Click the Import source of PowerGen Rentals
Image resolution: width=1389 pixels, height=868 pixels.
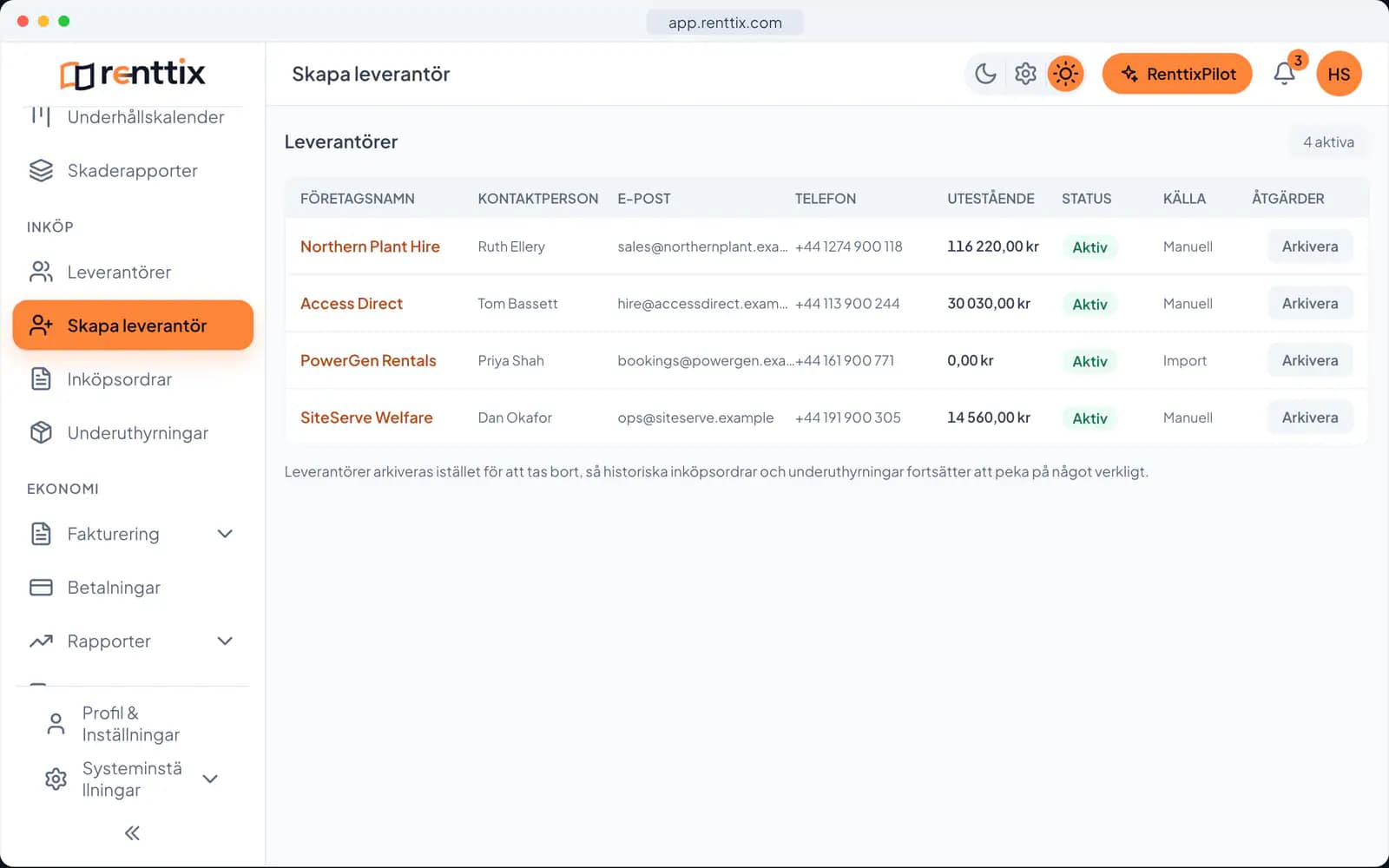(x=1185, y=361)
